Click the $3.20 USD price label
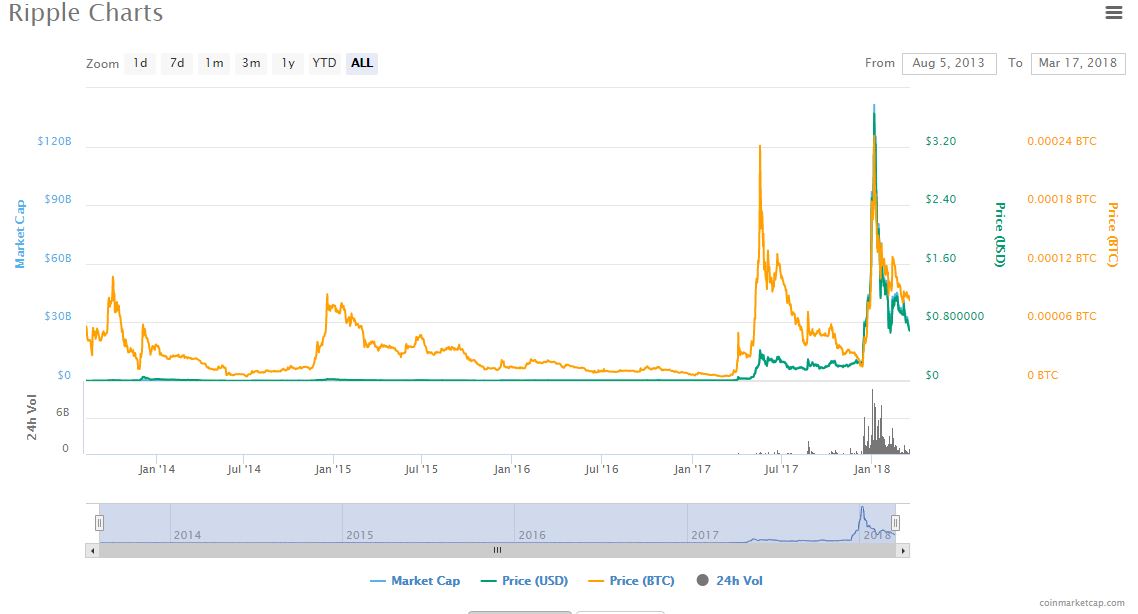1138x614 pixels. click(x=941, y=141)
